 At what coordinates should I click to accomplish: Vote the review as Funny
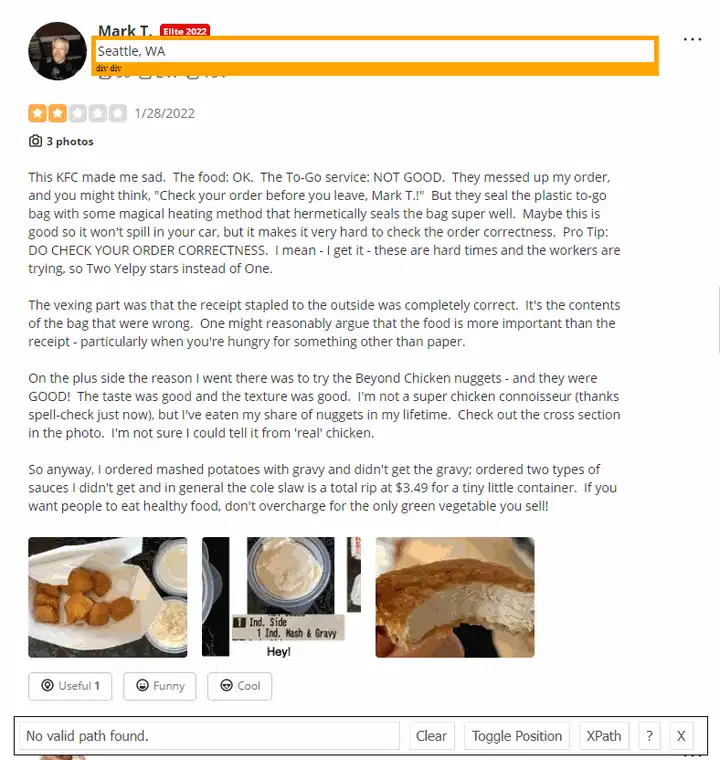pyautogui.click(x=160, y=686)
